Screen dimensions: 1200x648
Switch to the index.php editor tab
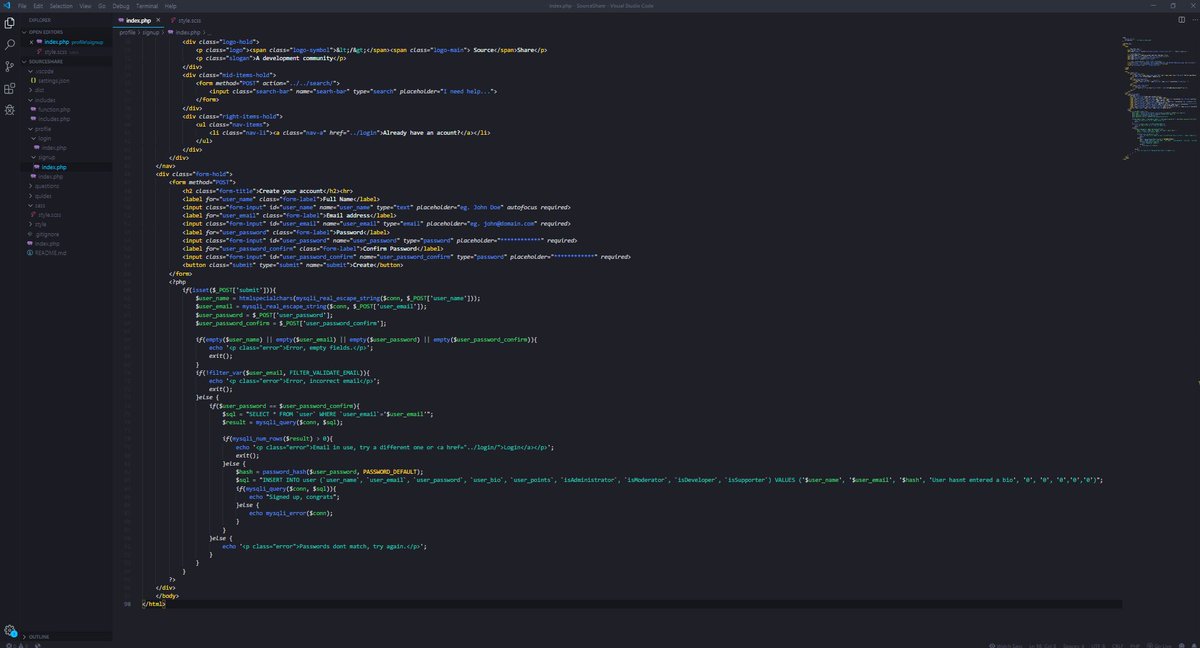[x=138, y=20]
